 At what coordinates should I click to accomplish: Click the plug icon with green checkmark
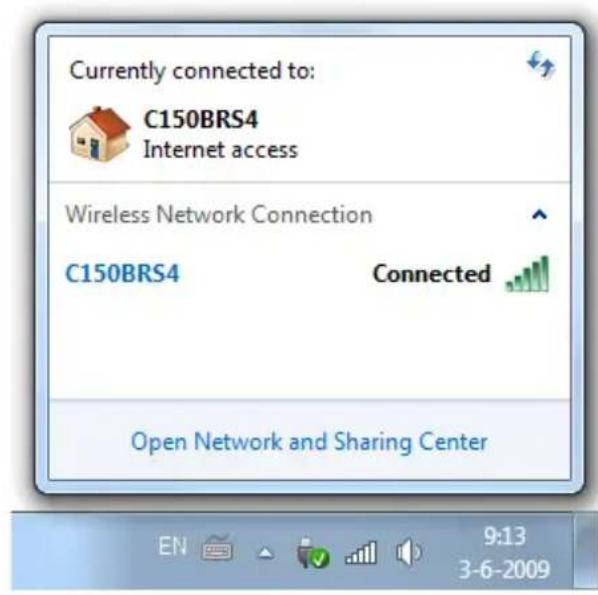(313, 553)
